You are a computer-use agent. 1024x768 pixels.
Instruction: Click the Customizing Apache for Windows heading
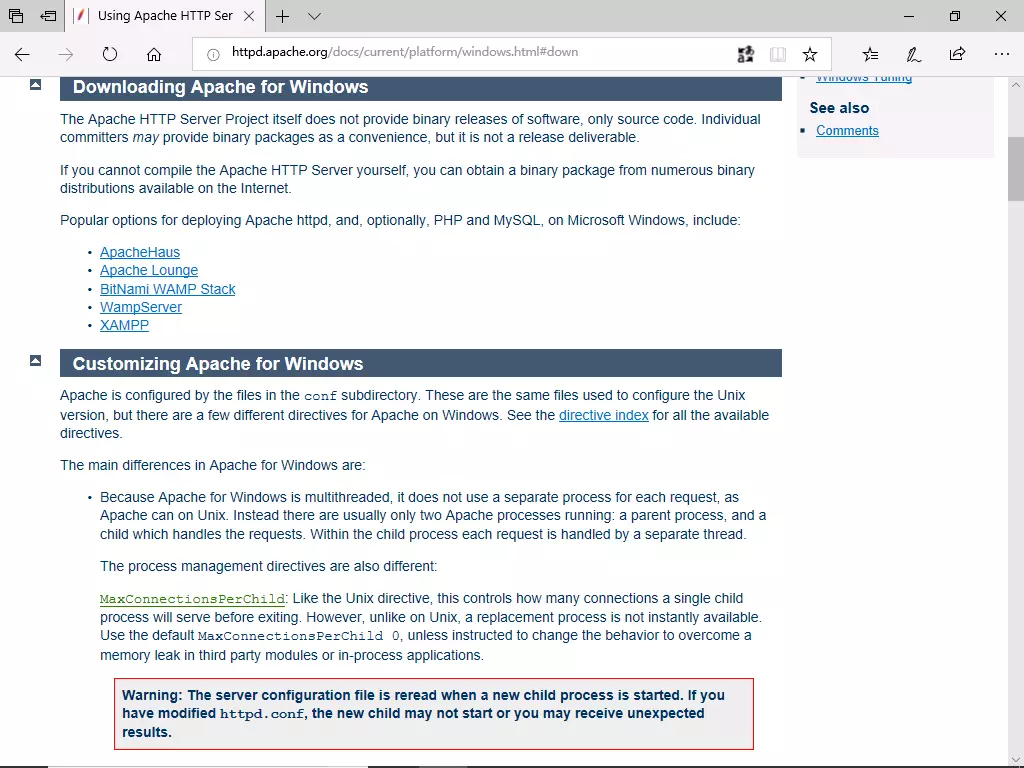(217, 364)
